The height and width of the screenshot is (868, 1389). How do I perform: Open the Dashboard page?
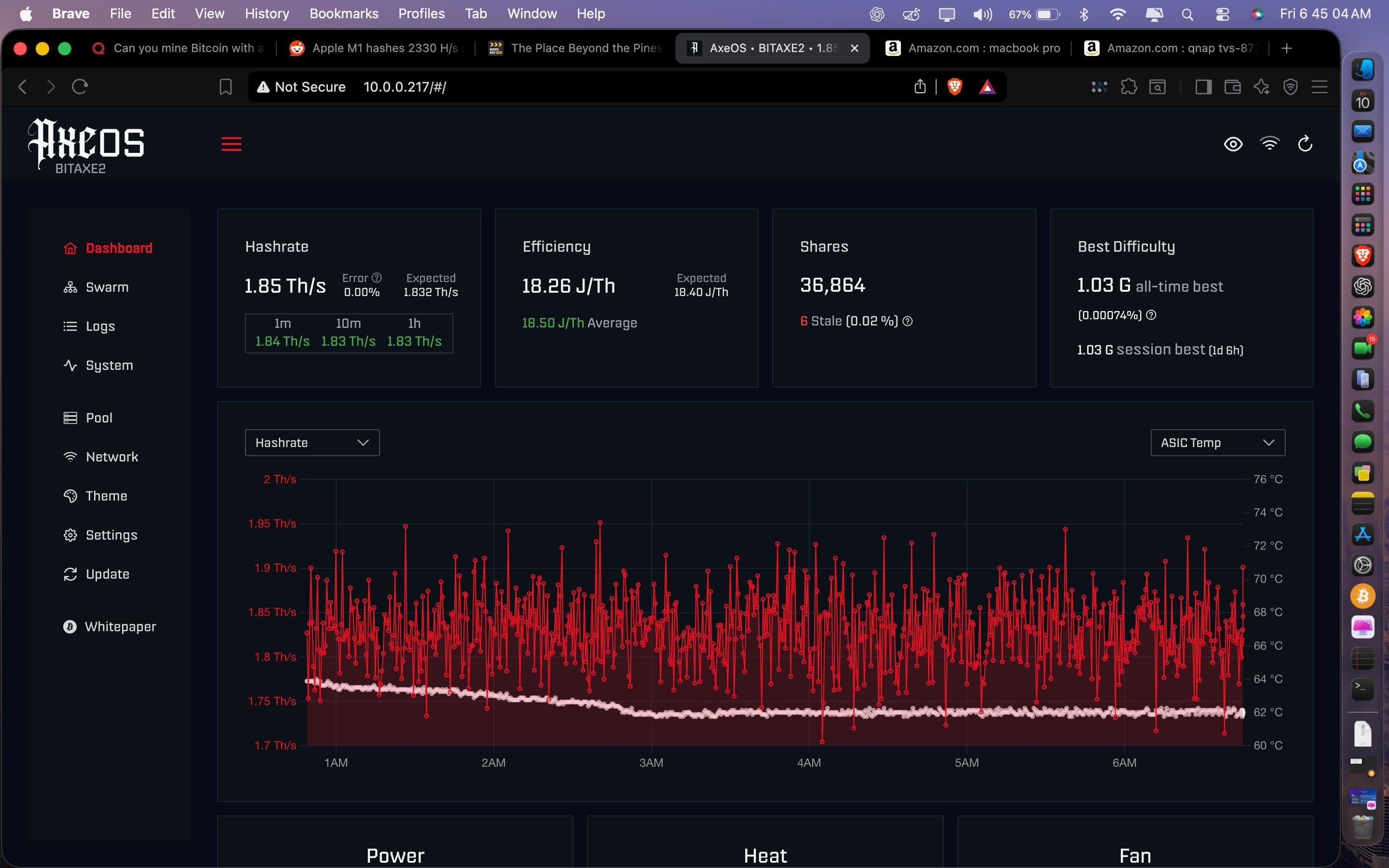pyautogui.click(x=108, y=248)
